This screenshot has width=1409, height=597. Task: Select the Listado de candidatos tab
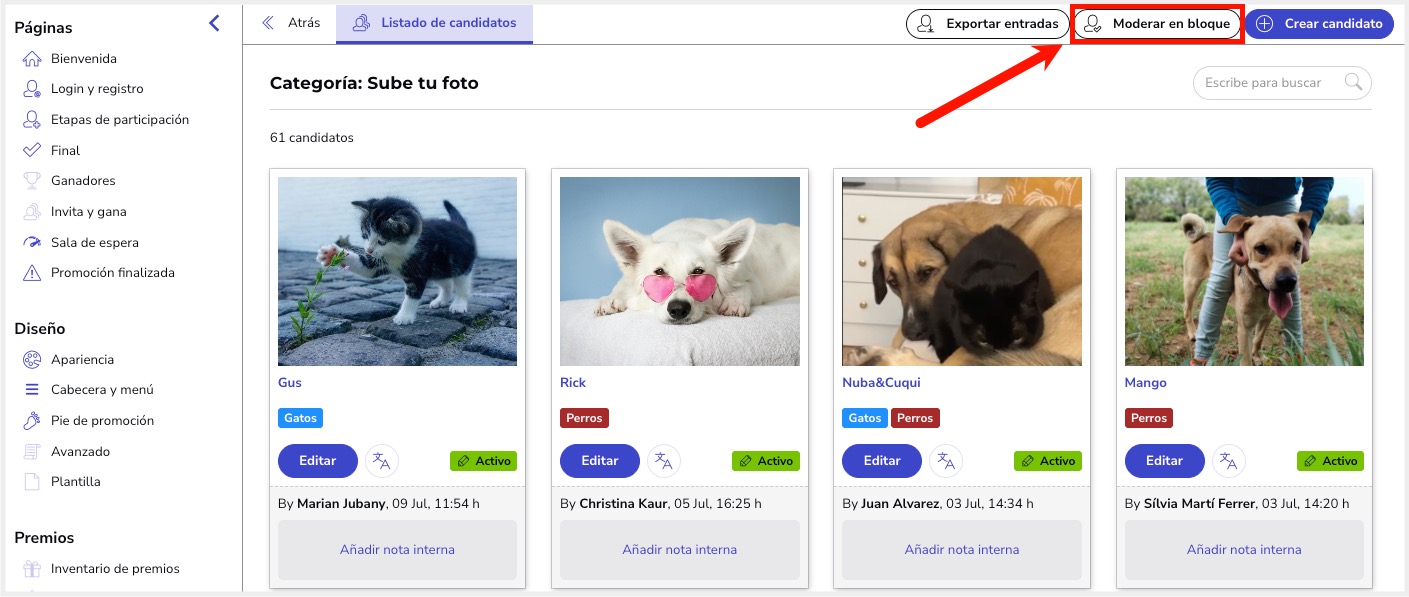[x=434, y=23]
